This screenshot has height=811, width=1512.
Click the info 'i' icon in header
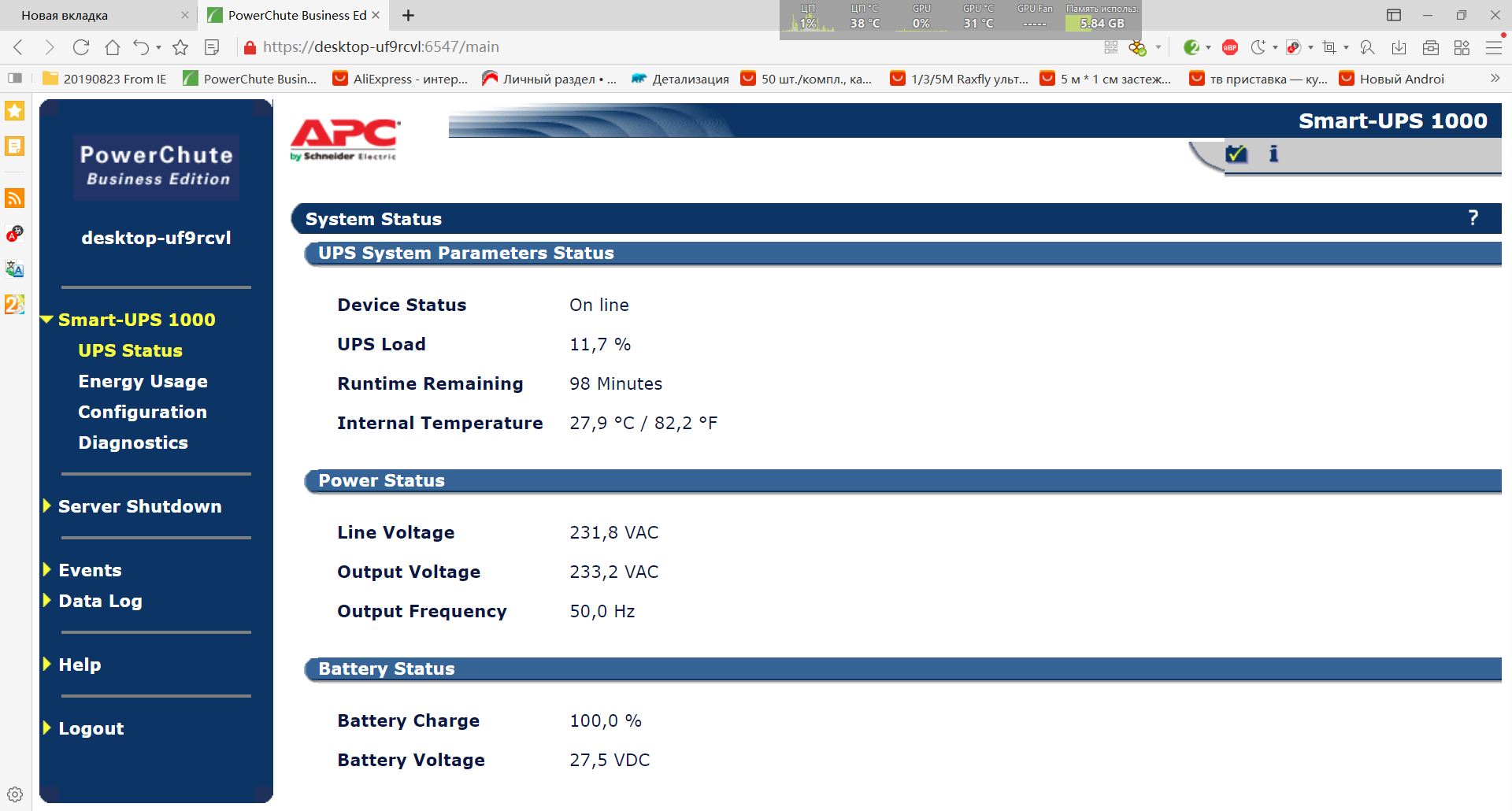coord(1273,154)
